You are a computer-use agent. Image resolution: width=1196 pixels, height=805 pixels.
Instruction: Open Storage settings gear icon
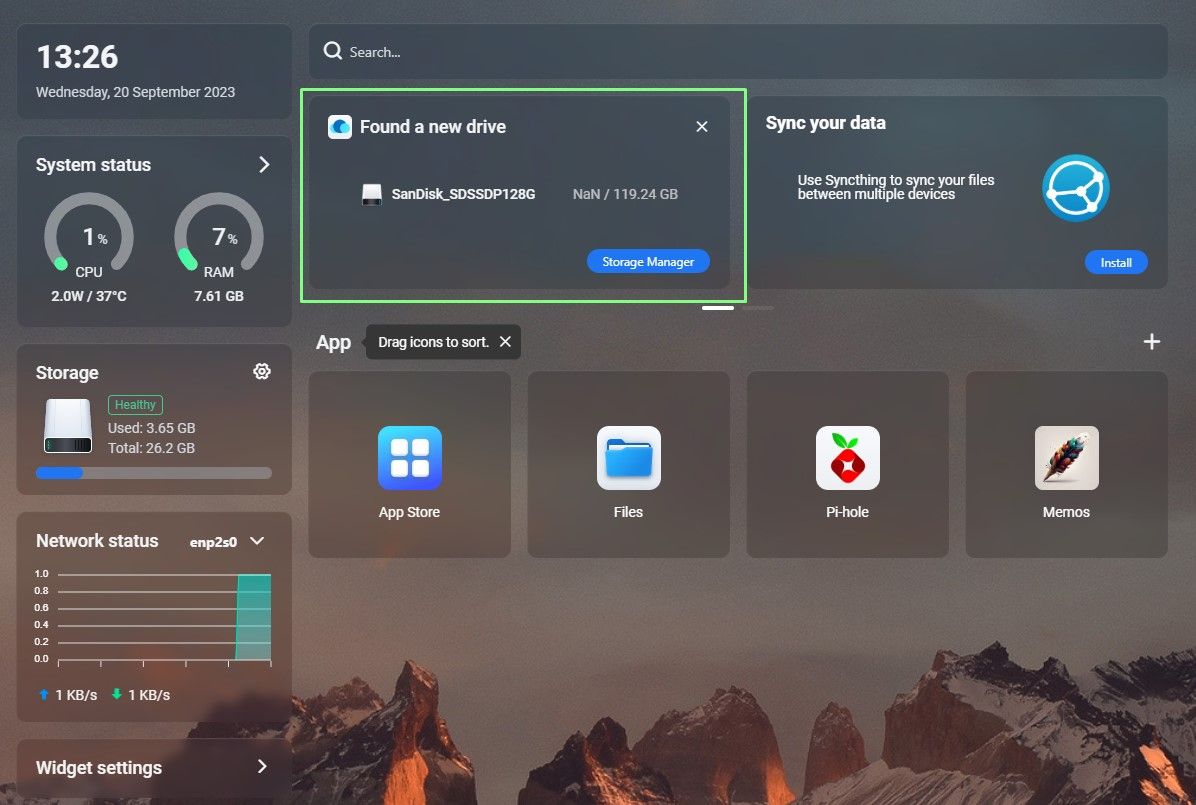[x=262, y=372]
